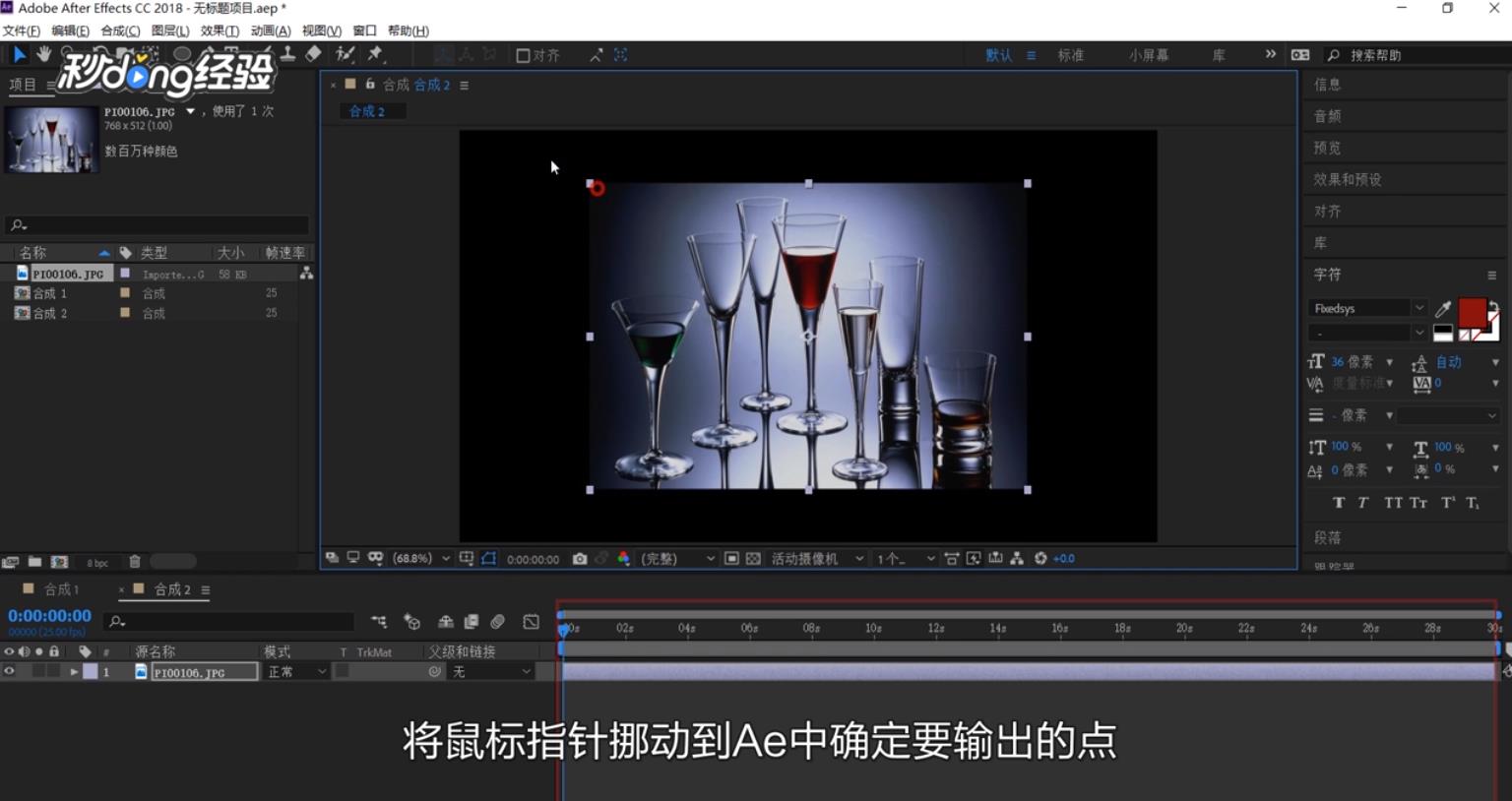Toggle All Caps text style
This screenshot has height=801, width=1512.
1393,503
